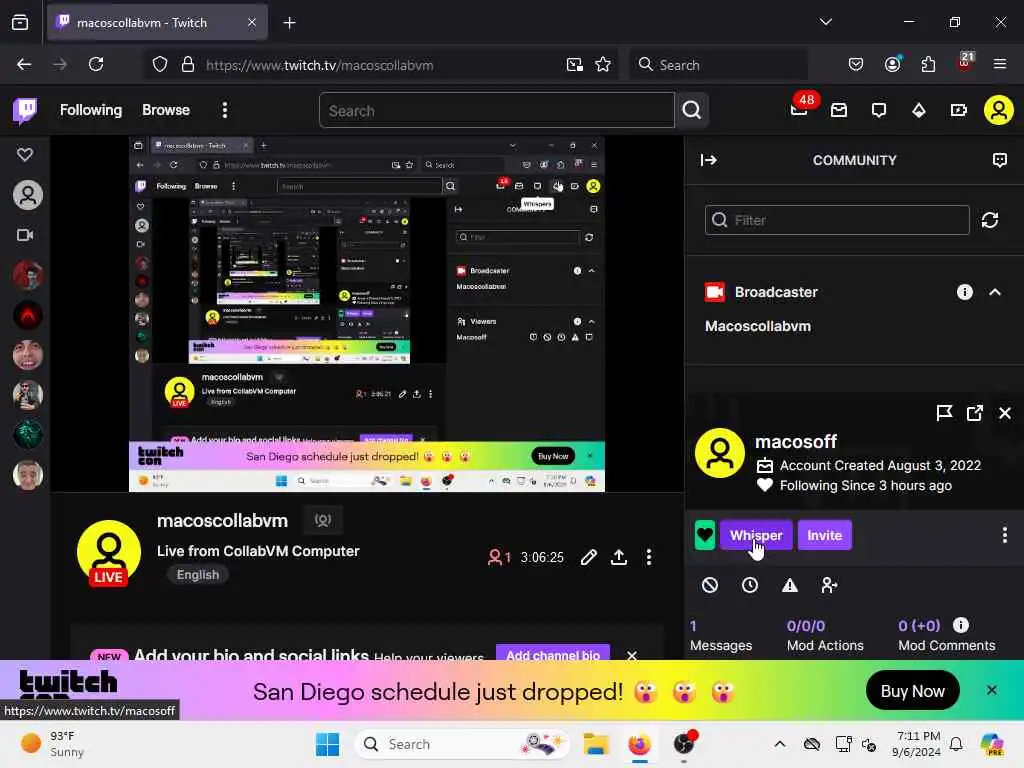Open the Browse tab

pyautogui.click(x=166, y=110)
